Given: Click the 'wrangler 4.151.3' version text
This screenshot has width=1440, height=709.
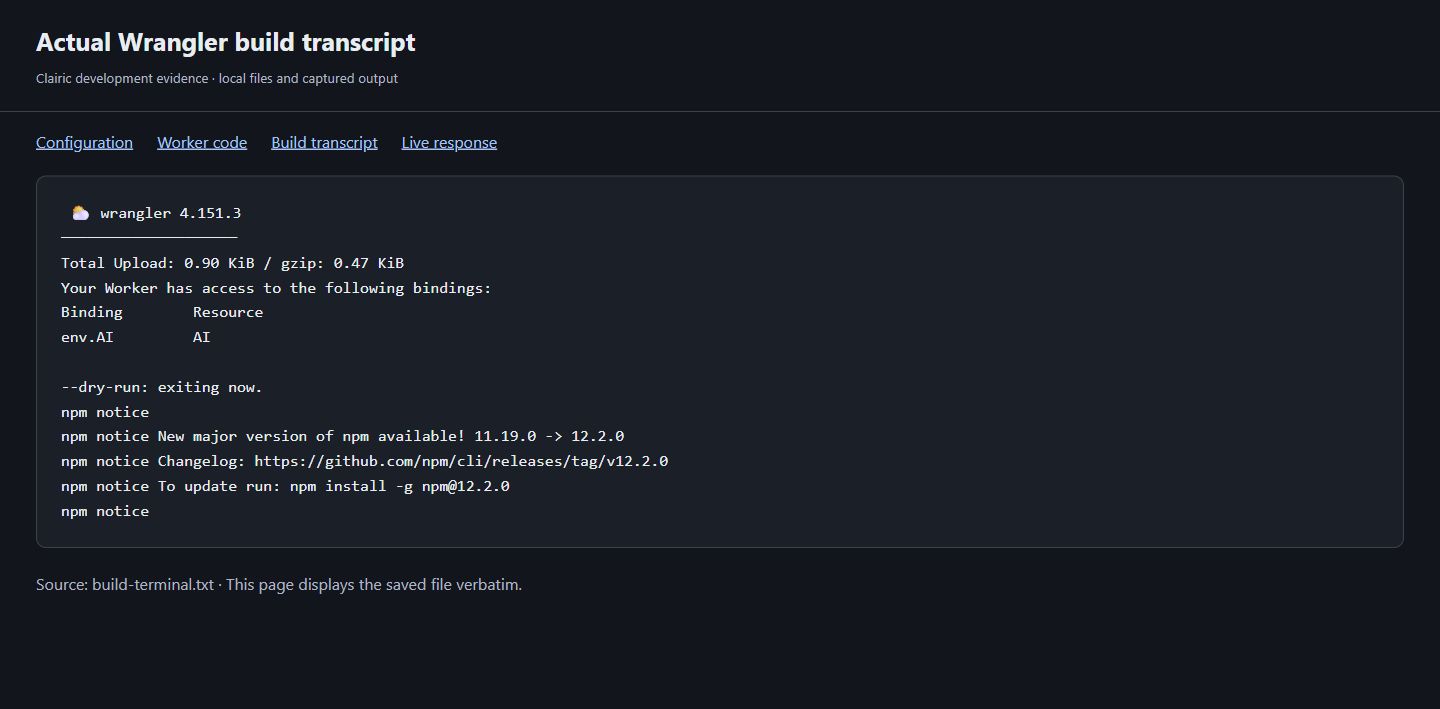Looking at the screenshot, I should 170,213.
